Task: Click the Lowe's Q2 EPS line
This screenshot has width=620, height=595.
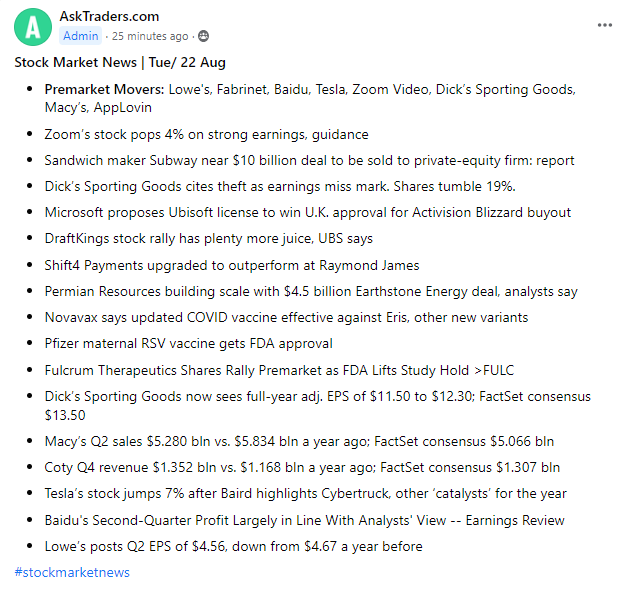Action: click(x=233, y=546)
